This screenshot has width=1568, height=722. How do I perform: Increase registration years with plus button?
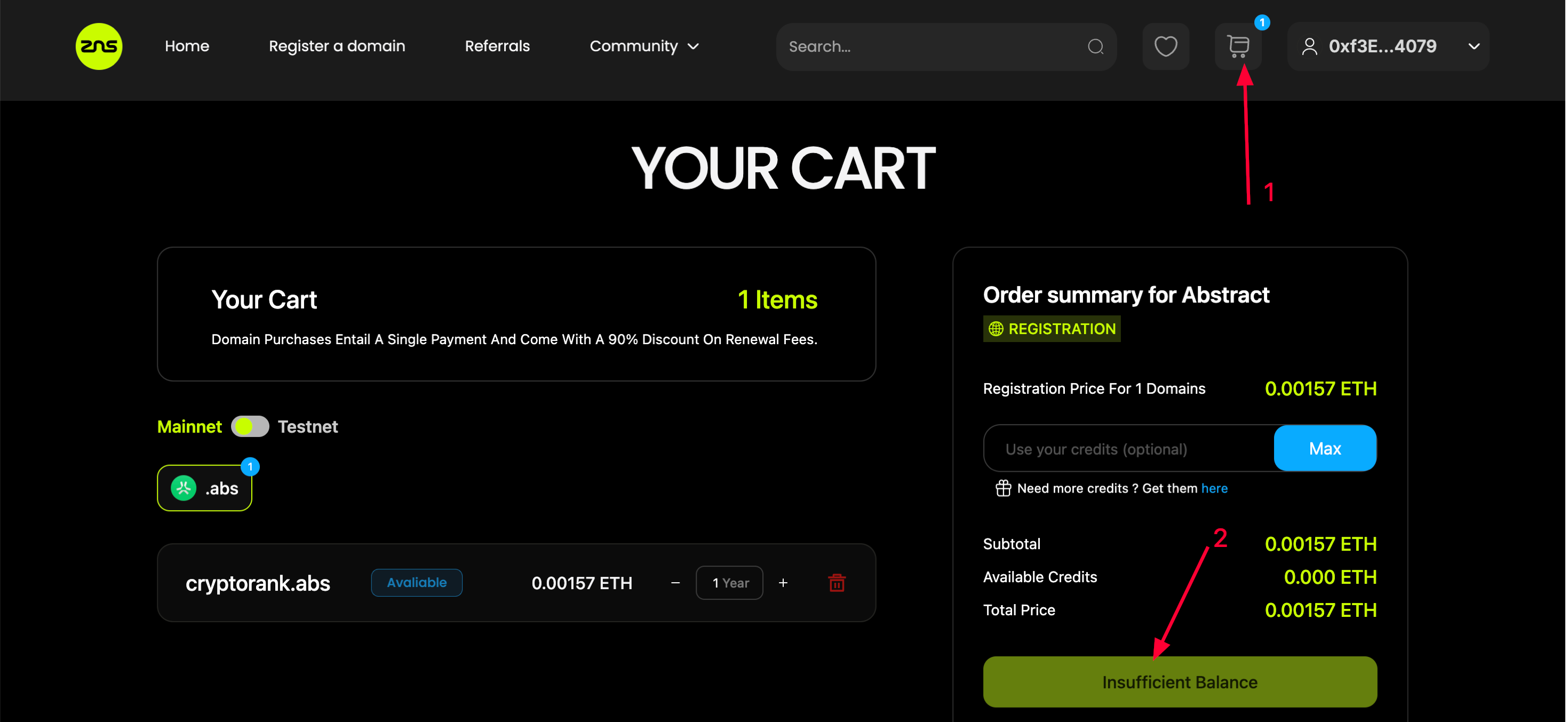point(783,583)
